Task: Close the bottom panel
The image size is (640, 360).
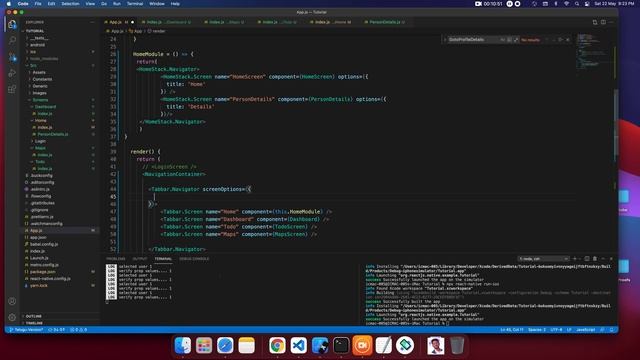Action: click(x=611, y=259)
